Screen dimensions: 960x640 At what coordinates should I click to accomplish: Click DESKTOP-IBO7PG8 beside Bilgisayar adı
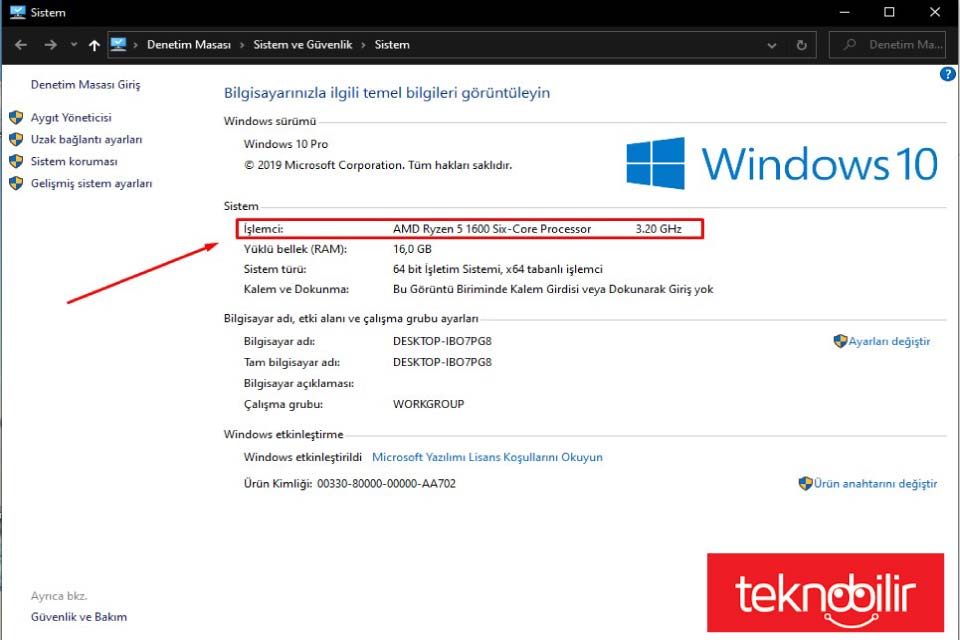pos(442,341)
